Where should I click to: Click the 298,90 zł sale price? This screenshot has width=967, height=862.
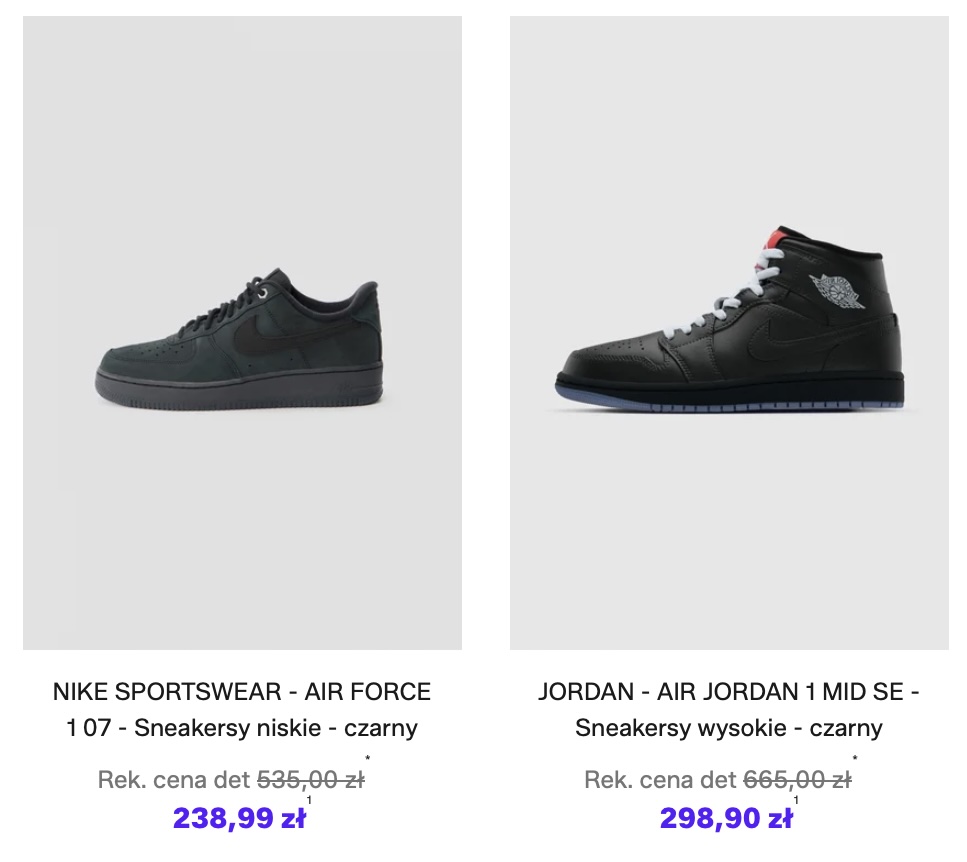coord(726,818)
